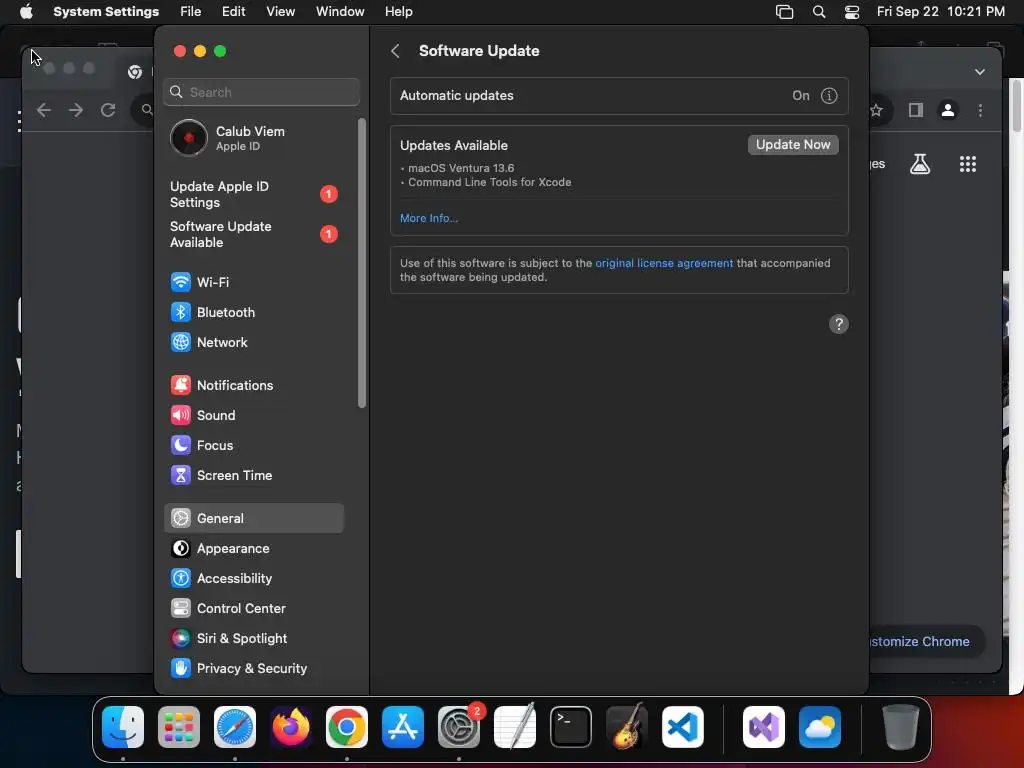The image size is (1024, 768).
Task: Open Terminal from the Dock
Action: pyautogui.click(x=571, y=727)
